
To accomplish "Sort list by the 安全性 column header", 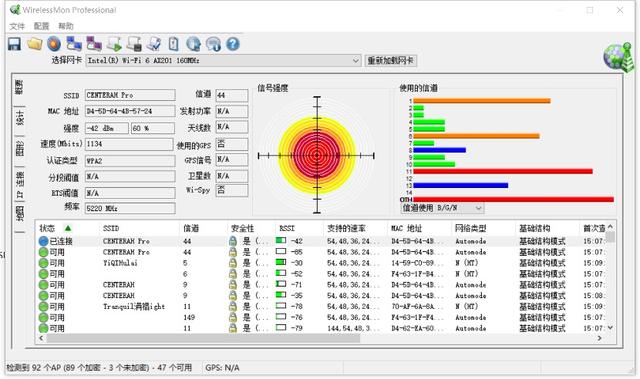I will pyautogui.click(x=251, y=228).
